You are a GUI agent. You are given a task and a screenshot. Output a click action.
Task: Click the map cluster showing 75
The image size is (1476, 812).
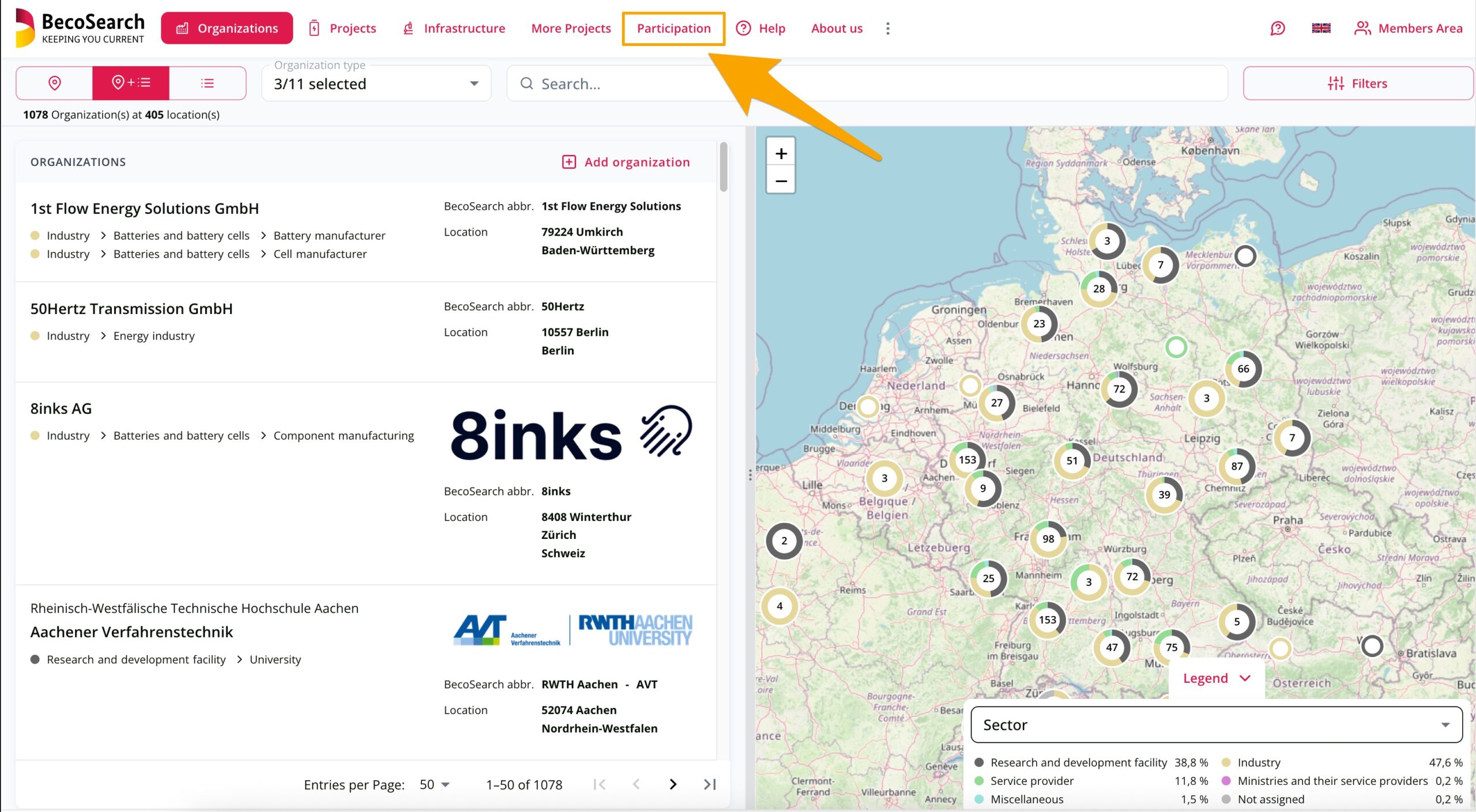pos(1171,647)
